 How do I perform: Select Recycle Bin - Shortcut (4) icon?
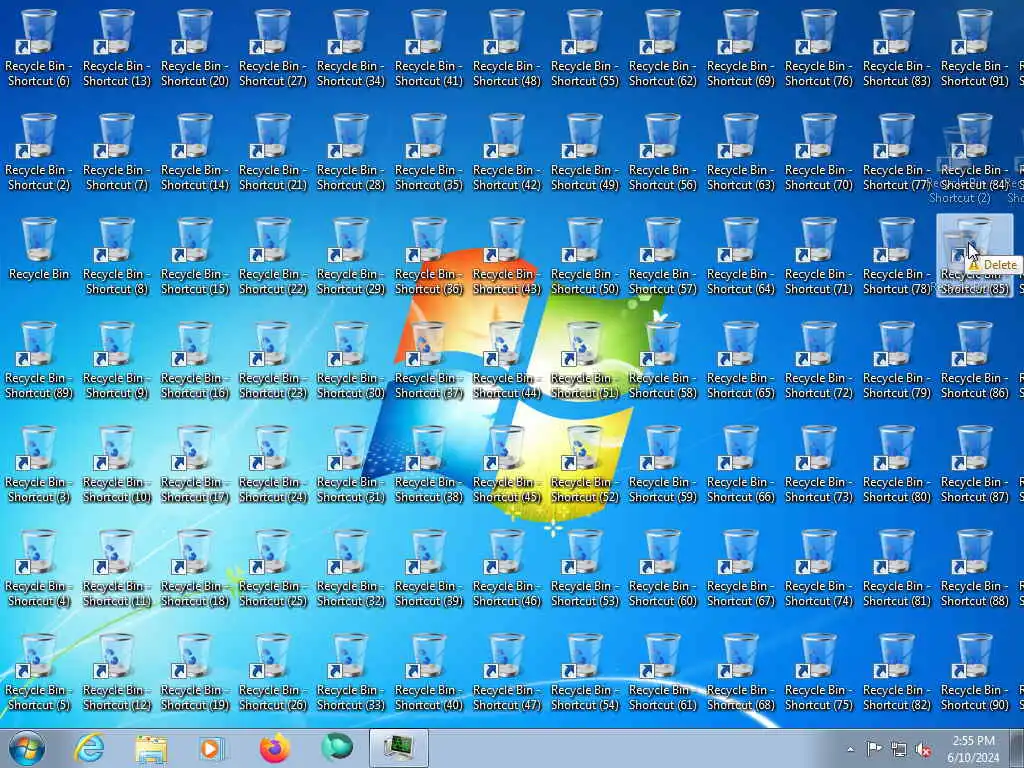[39, 569]
